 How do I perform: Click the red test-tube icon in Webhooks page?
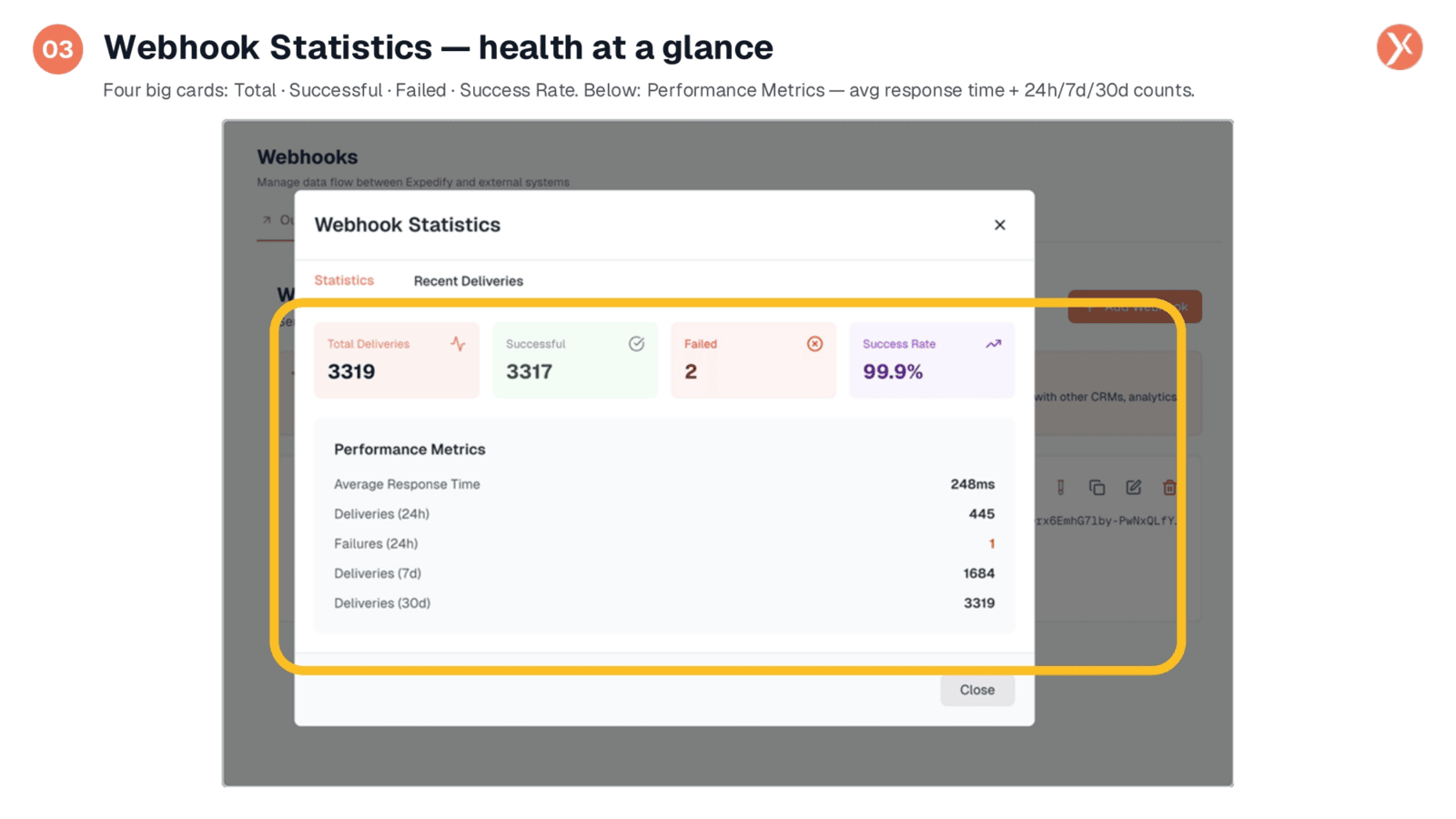tap(1060, 488)
